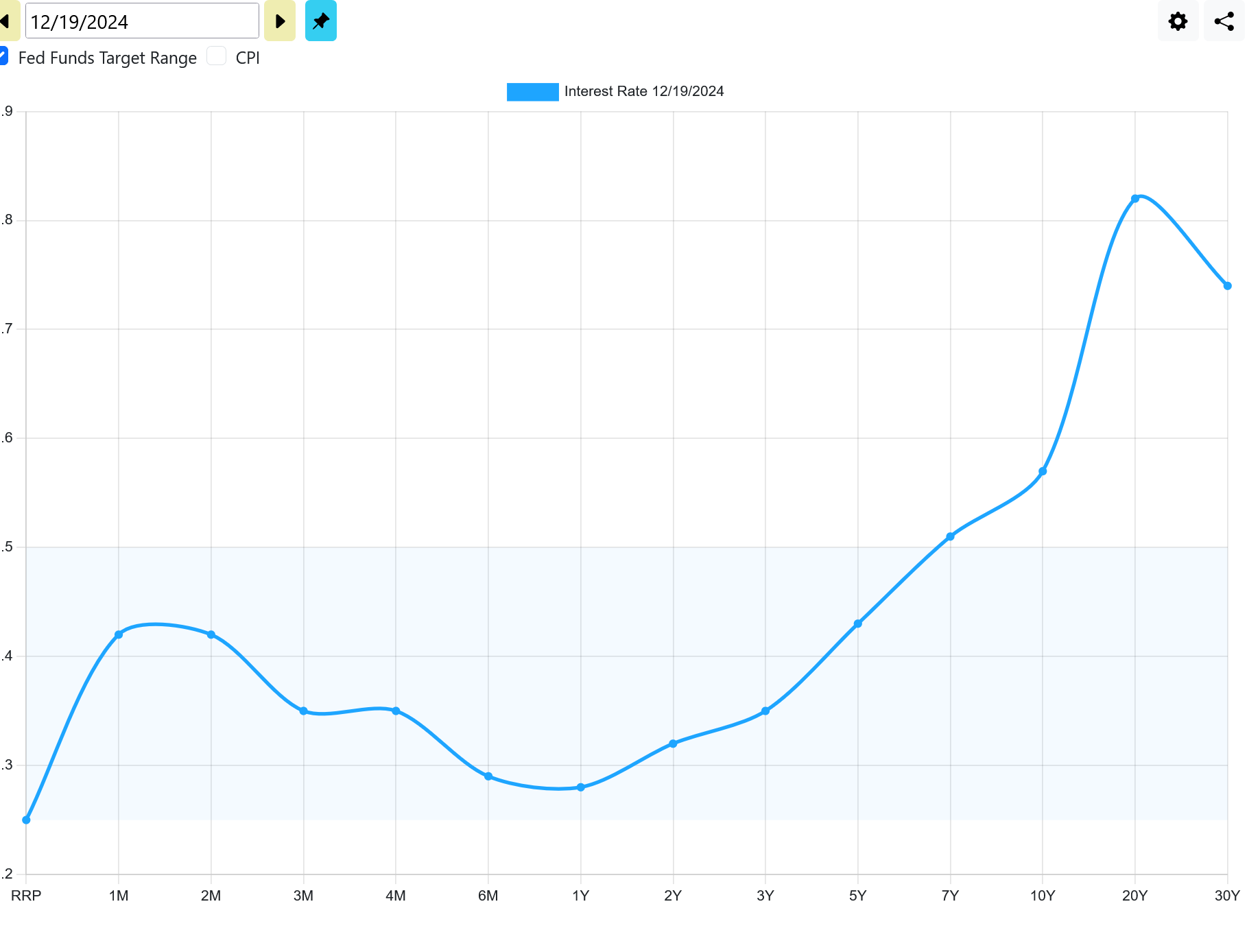Click the 1M axis label
Viewport: 1260px width, 952px height.
tap(119, 895)
